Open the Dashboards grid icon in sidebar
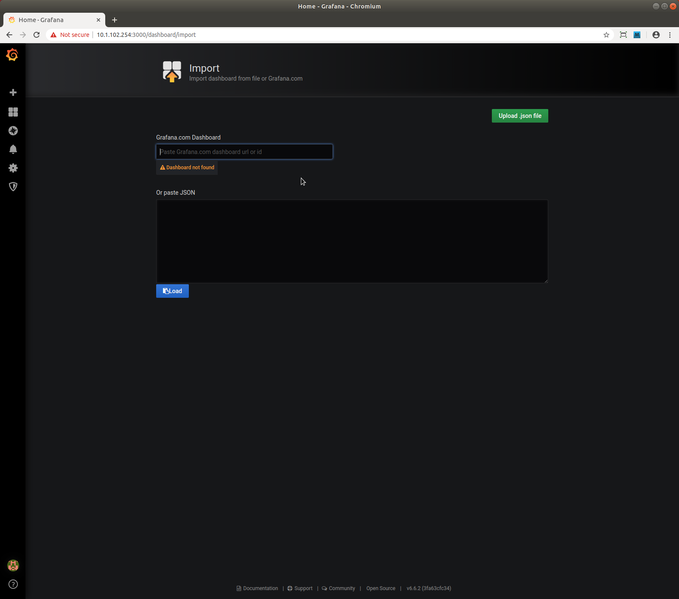679x599 pixels. click(13, 112)
